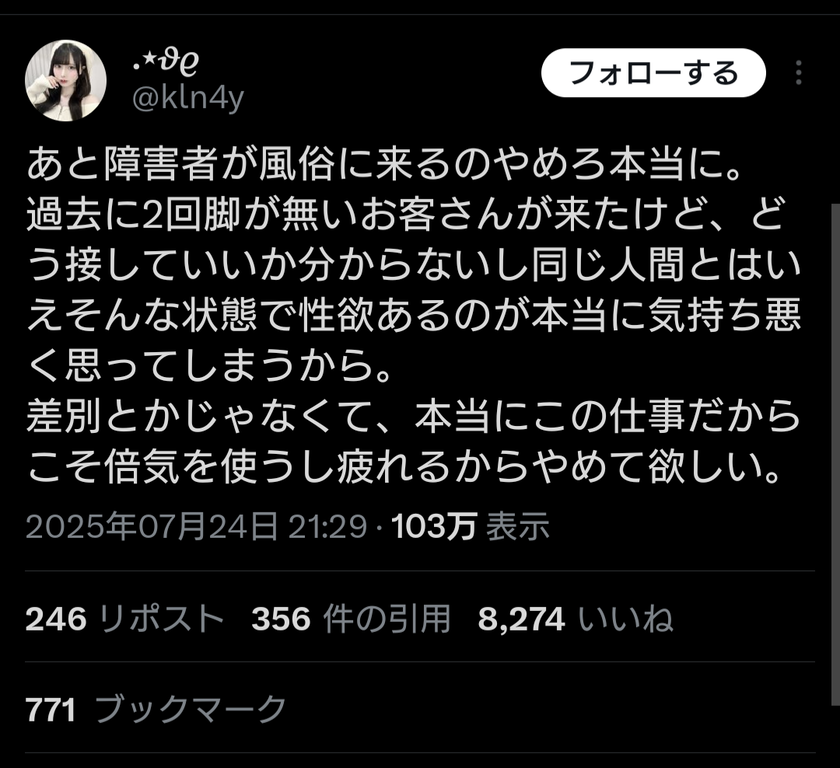The height and width of the screenshot is (768, 840).
Task: Click the 771 ブックマーク bookmark count
Action: coord(156,709)
